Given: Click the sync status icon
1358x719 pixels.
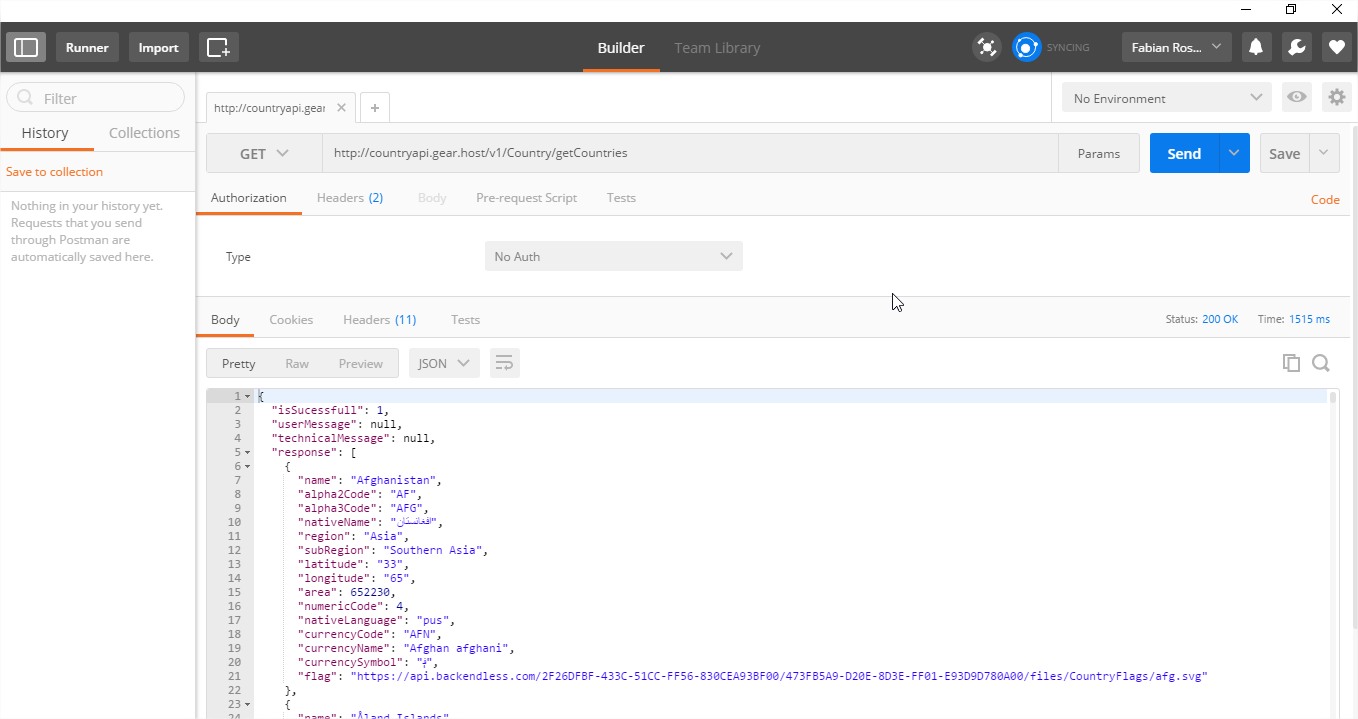Looking at the screenshot, I should (x=1026, y=47).
